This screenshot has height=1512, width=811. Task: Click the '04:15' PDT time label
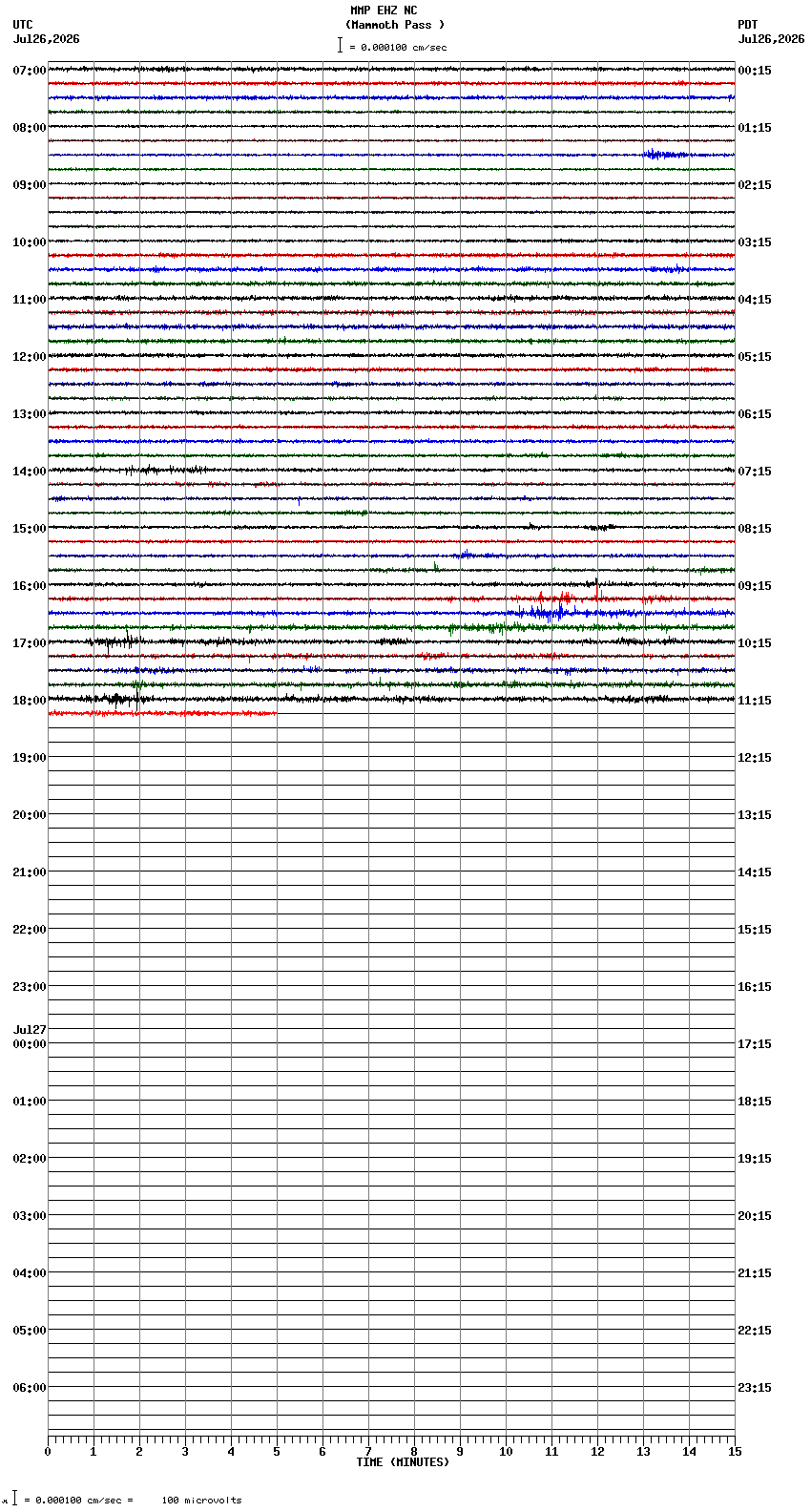(755, 300)
